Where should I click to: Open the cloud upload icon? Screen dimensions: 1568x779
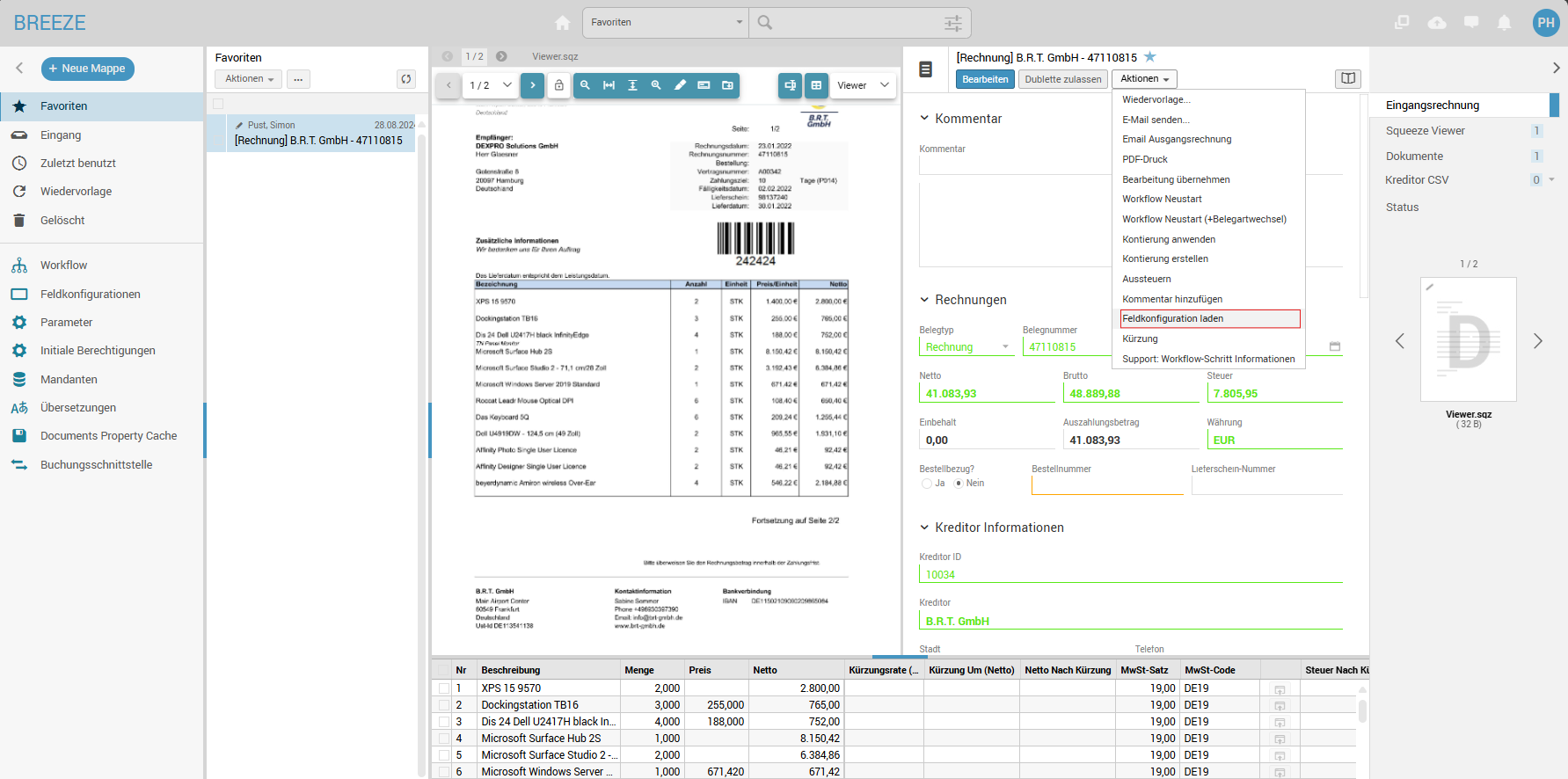(x=1437, y=23)
